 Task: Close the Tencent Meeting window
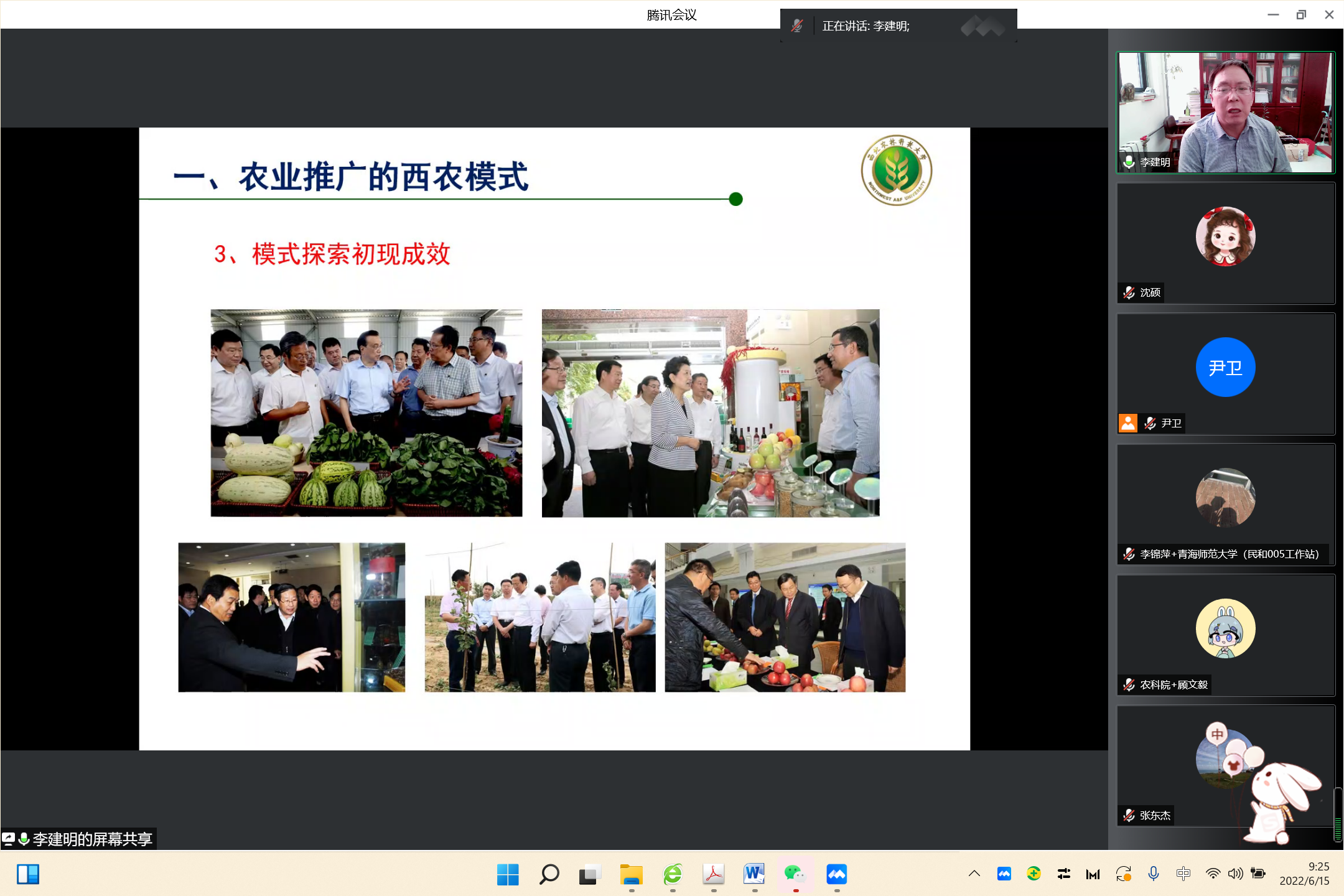coord(1329,14)
